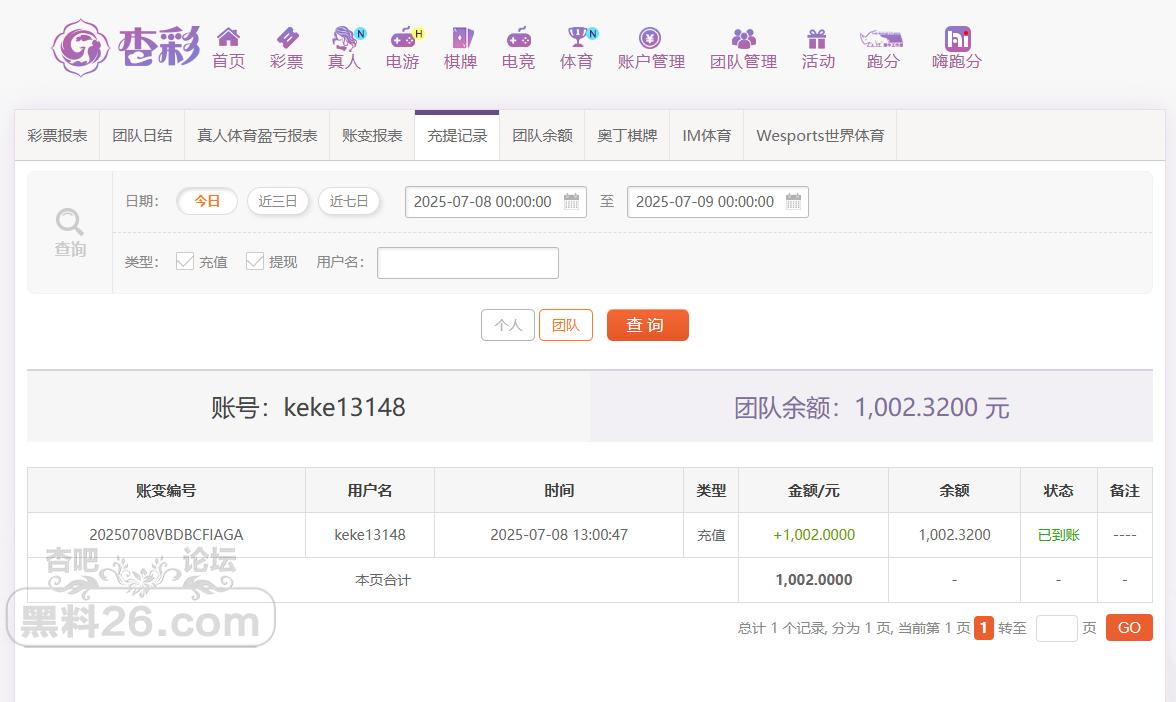The width and height of the screenshot is (1176, 702).
Task: Go to the 彩票 lottery icon
Action: click(287, 37)
